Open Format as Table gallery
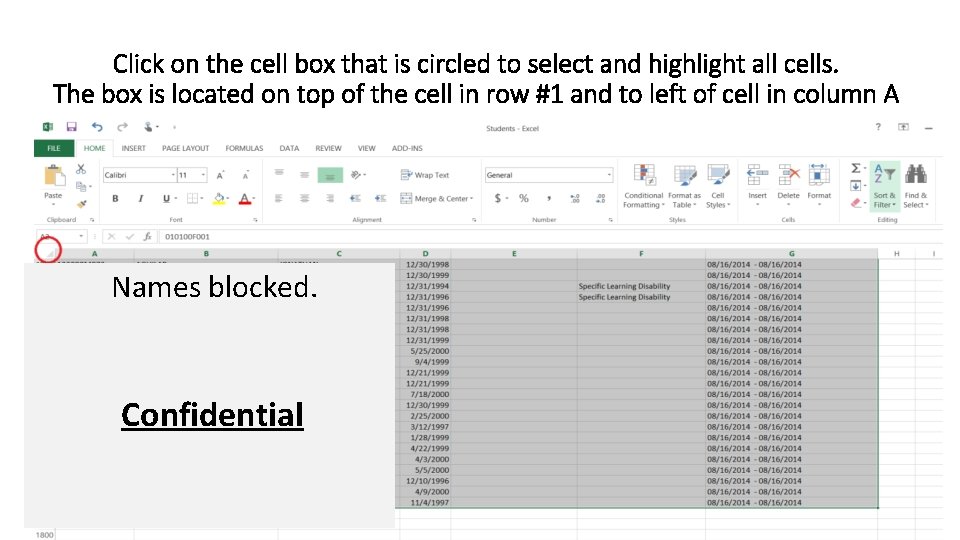960x540 pixels. [x=684, y=187]
